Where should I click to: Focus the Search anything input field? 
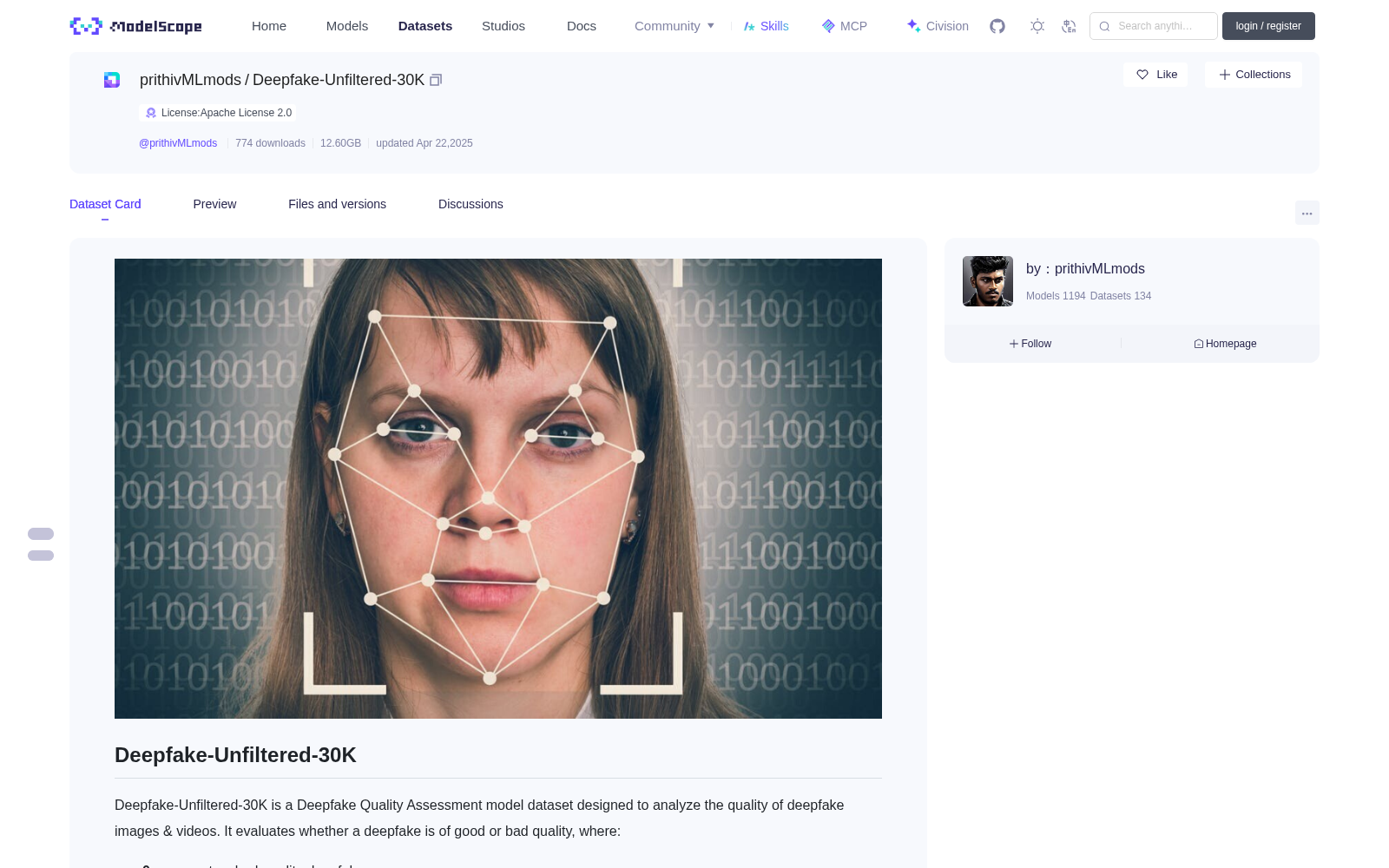click(1154, 26)
